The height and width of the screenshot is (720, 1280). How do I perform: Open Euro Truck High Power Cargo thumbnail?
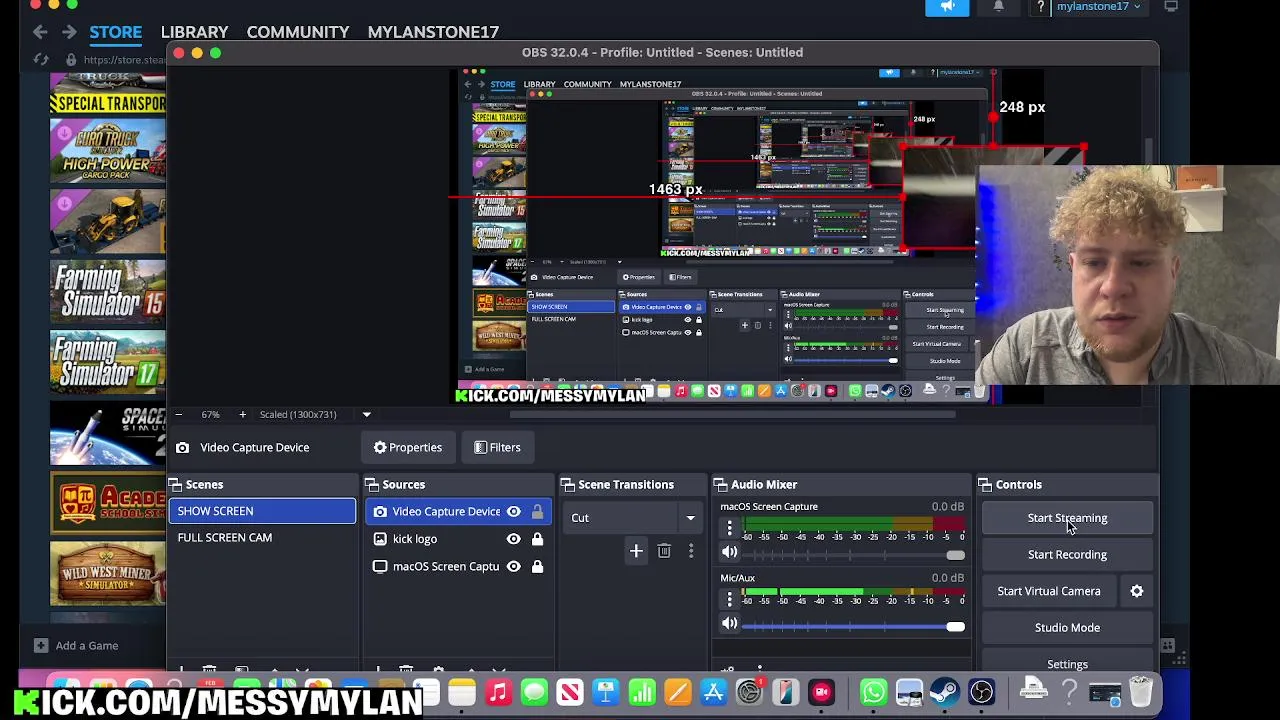(108, 150)
